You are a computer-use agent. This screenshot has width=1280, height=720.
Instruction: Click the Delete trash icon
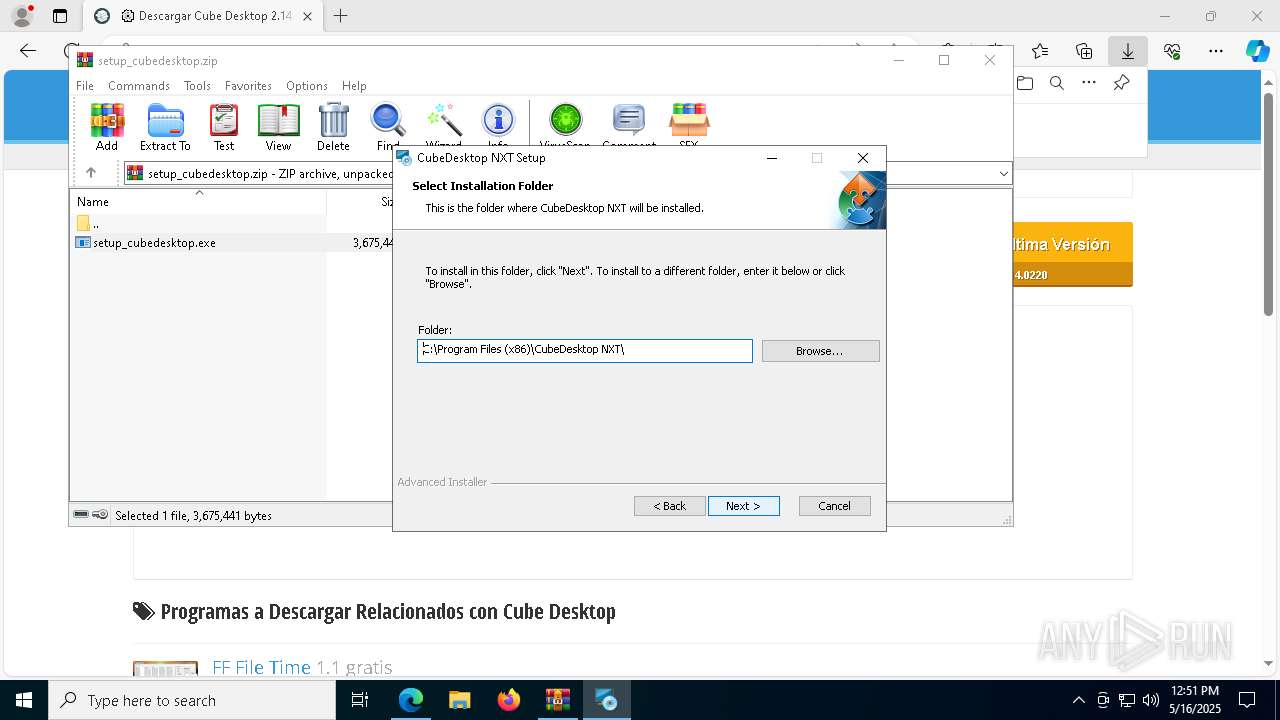pyautogui.click(x=333, y=126)
